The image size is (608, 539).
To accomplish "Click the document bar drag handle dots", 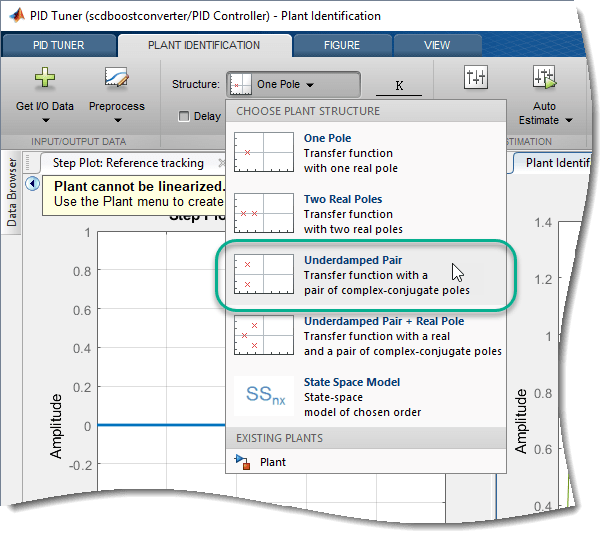I will [28, 163].
